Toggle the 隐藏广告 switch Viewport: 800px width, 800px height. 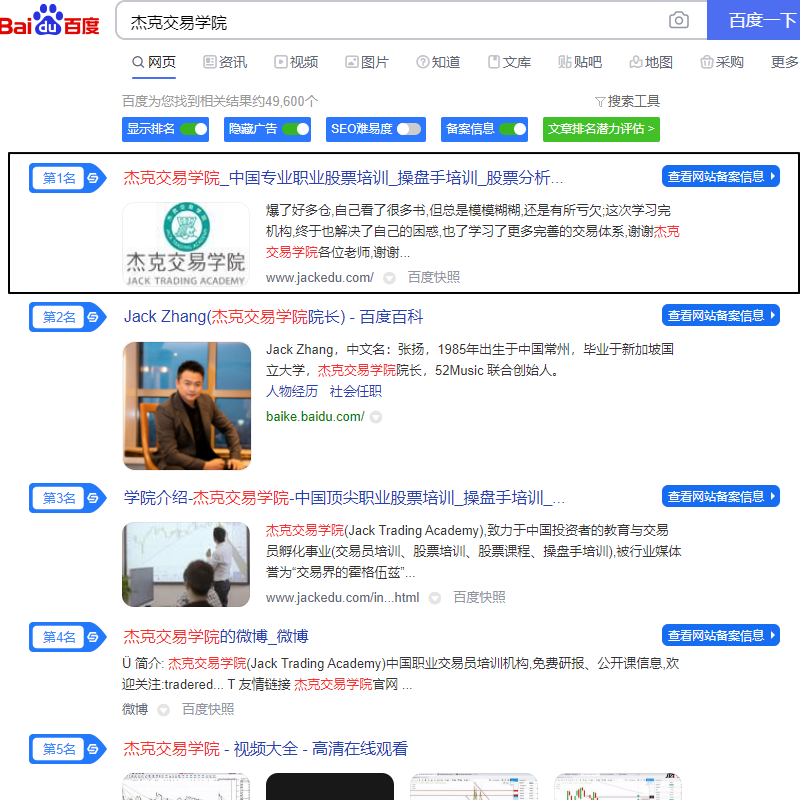point(296,129)
